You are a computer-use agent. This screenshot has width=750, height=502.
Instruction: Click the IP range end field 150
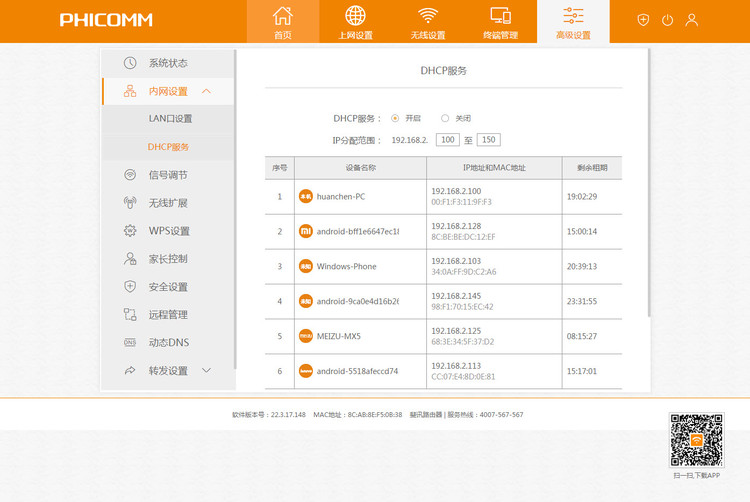[488, 140]
